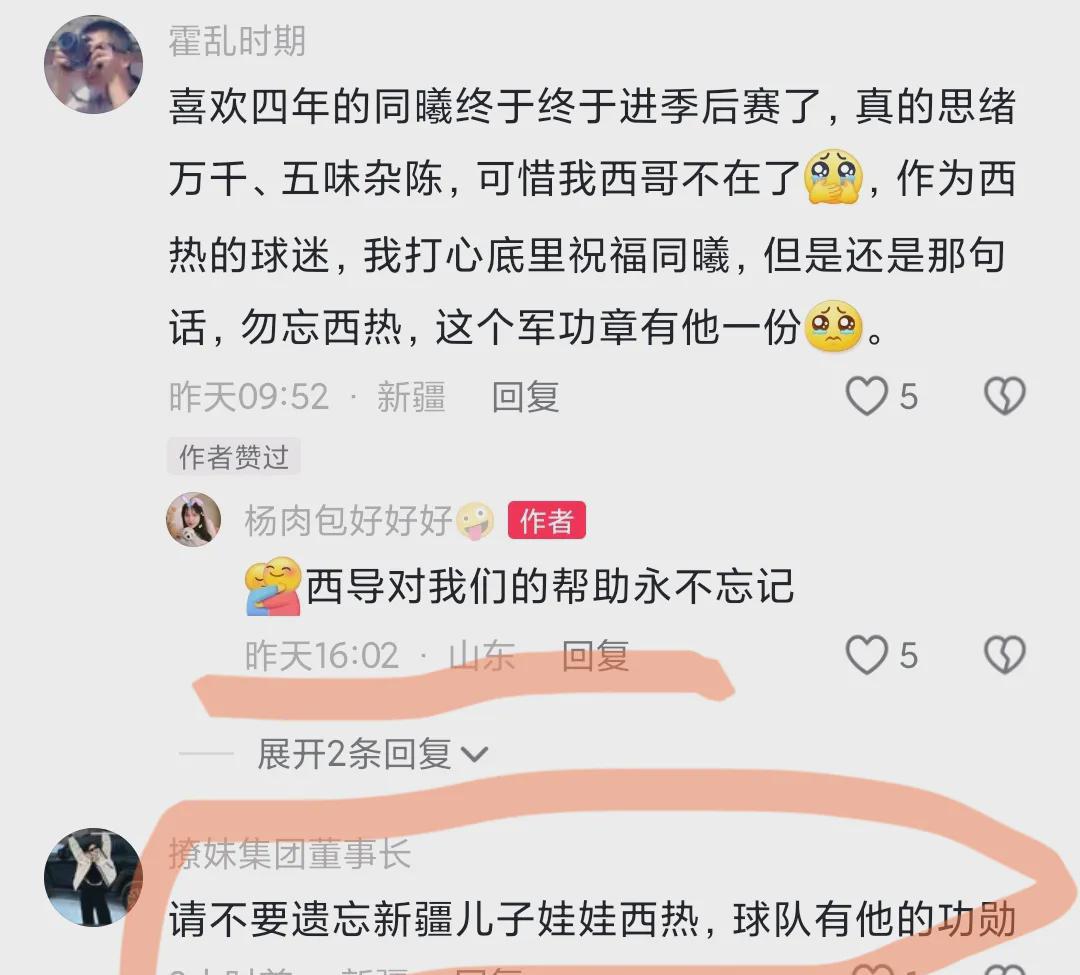The height and width of the screenshot is (975, 1080).
Task: Tap the chevron beside 展开2条回复
Action: coord(474,755)
